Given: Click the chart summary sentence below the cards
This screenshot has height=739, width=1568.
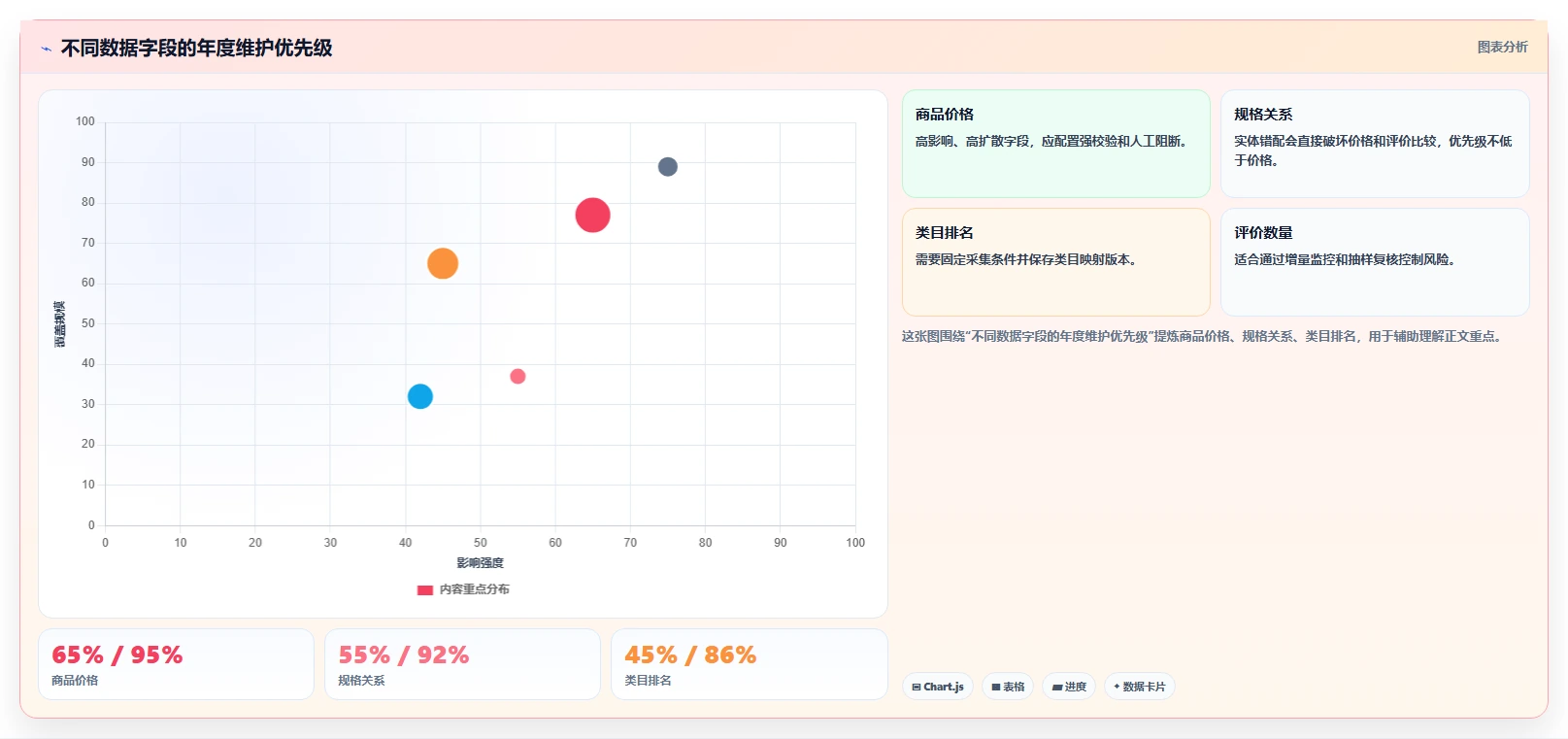Looking at the screenshot, I should [x=1204, y=336].
